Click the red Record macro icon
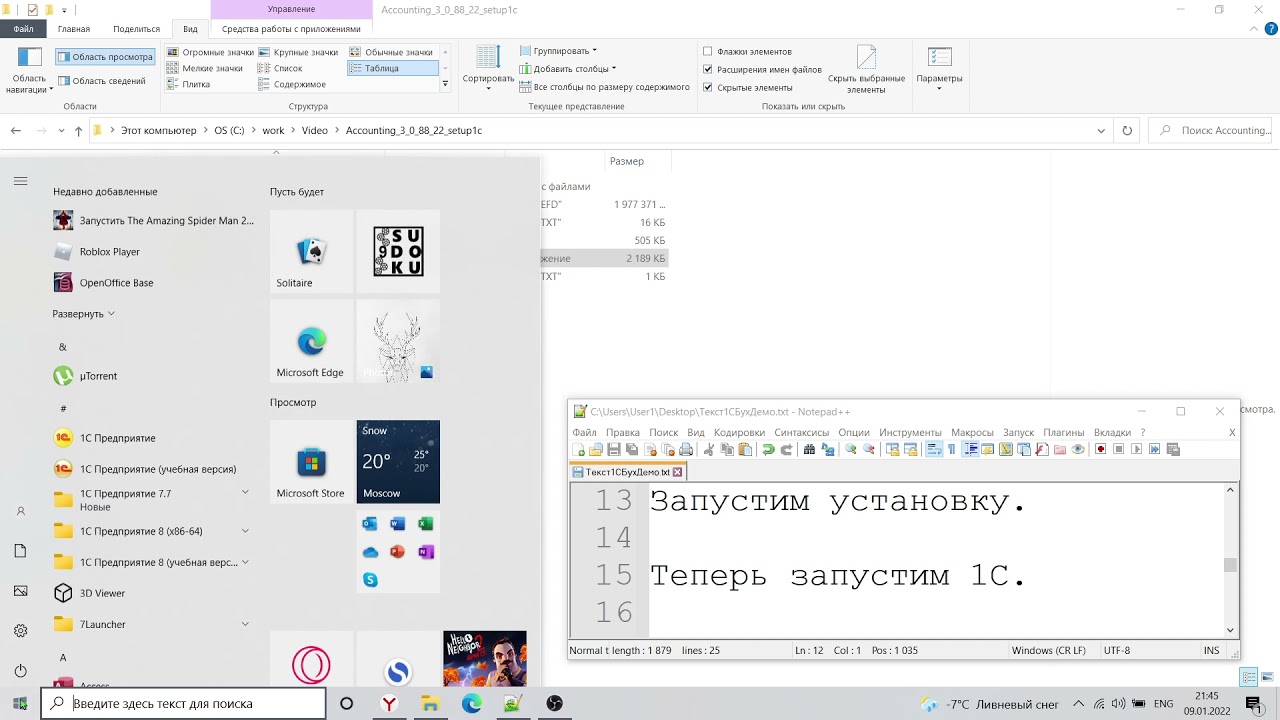Image resolution: width=1280 pixels, height=720 pixels. click(x=1101, y=450)
